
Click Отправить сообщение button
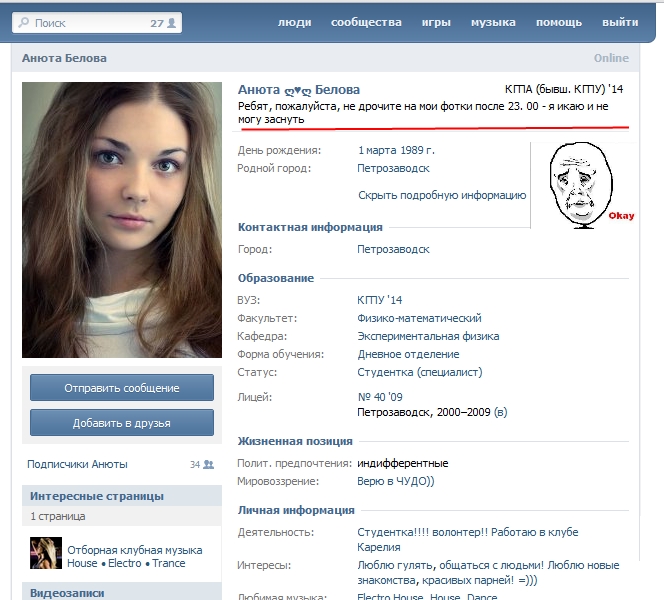click(122, 387)
